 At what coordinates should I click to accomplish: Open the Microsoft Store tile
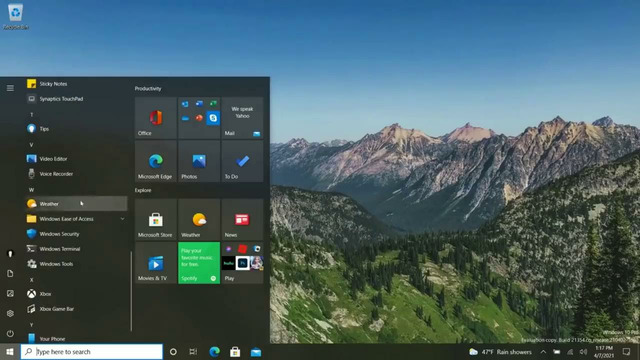[156, 220]
